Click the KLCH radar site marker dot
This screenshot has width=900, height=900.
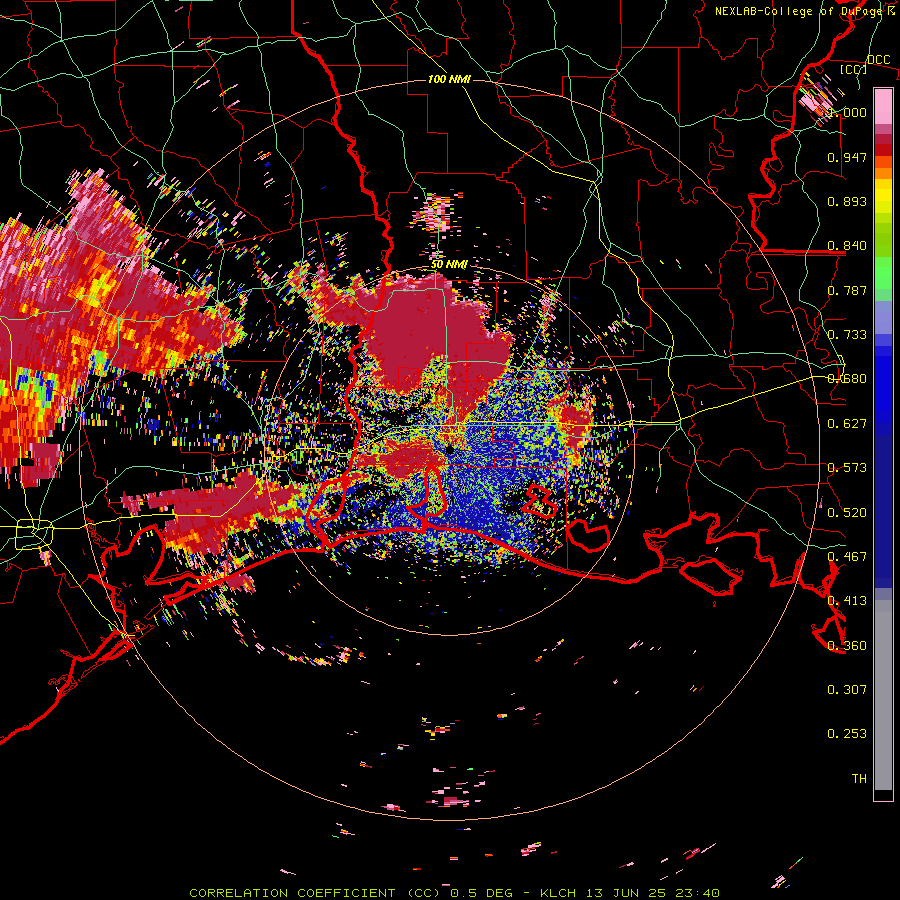[x=450, y=450]
